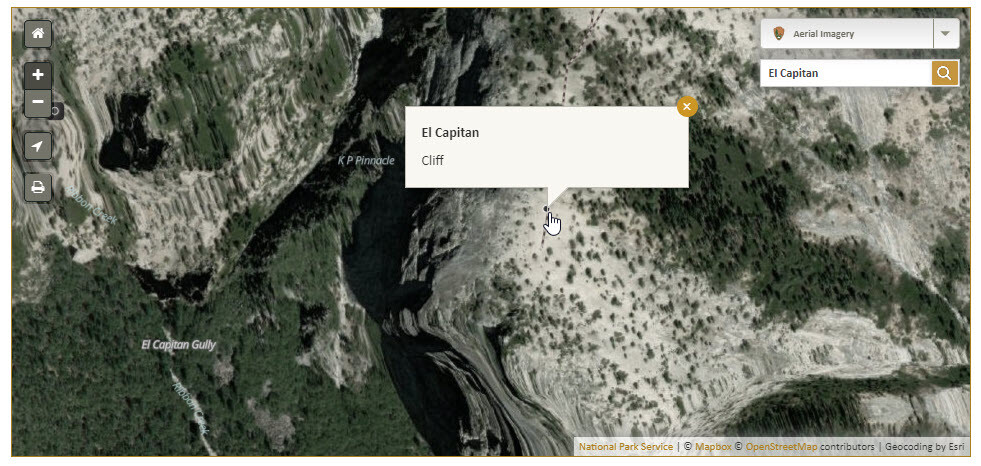Screen dimensions: 981x466
Task: Zoom out with the minus button
Action: click(x=38, y=103)
